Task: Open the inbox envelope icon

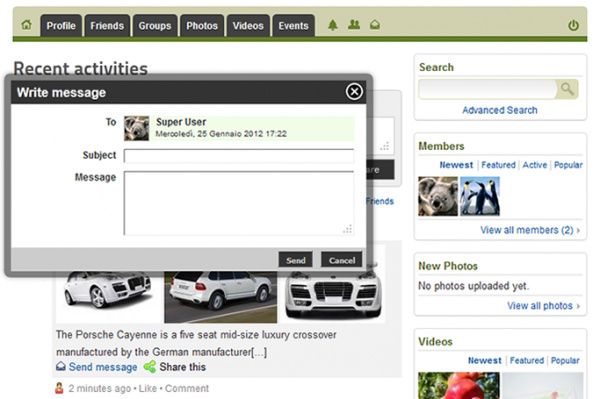Action: [x=375, y=25]
